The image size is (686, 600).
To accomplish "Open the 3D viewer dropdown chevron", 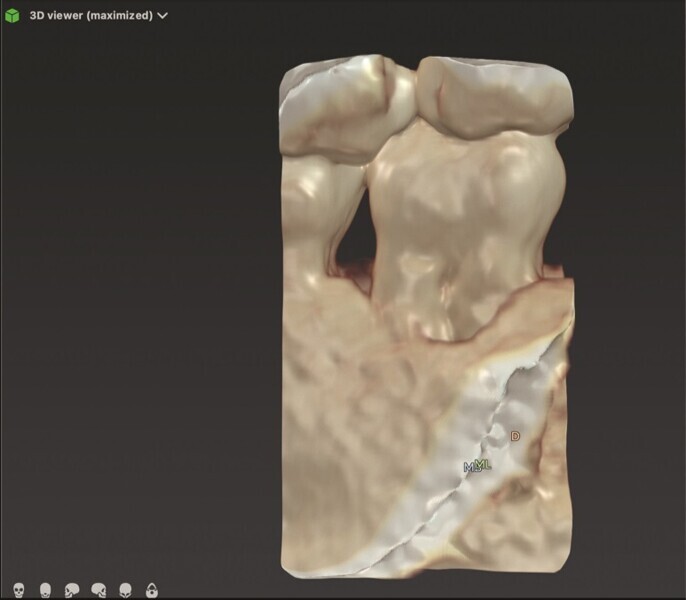I will point(162,16).
